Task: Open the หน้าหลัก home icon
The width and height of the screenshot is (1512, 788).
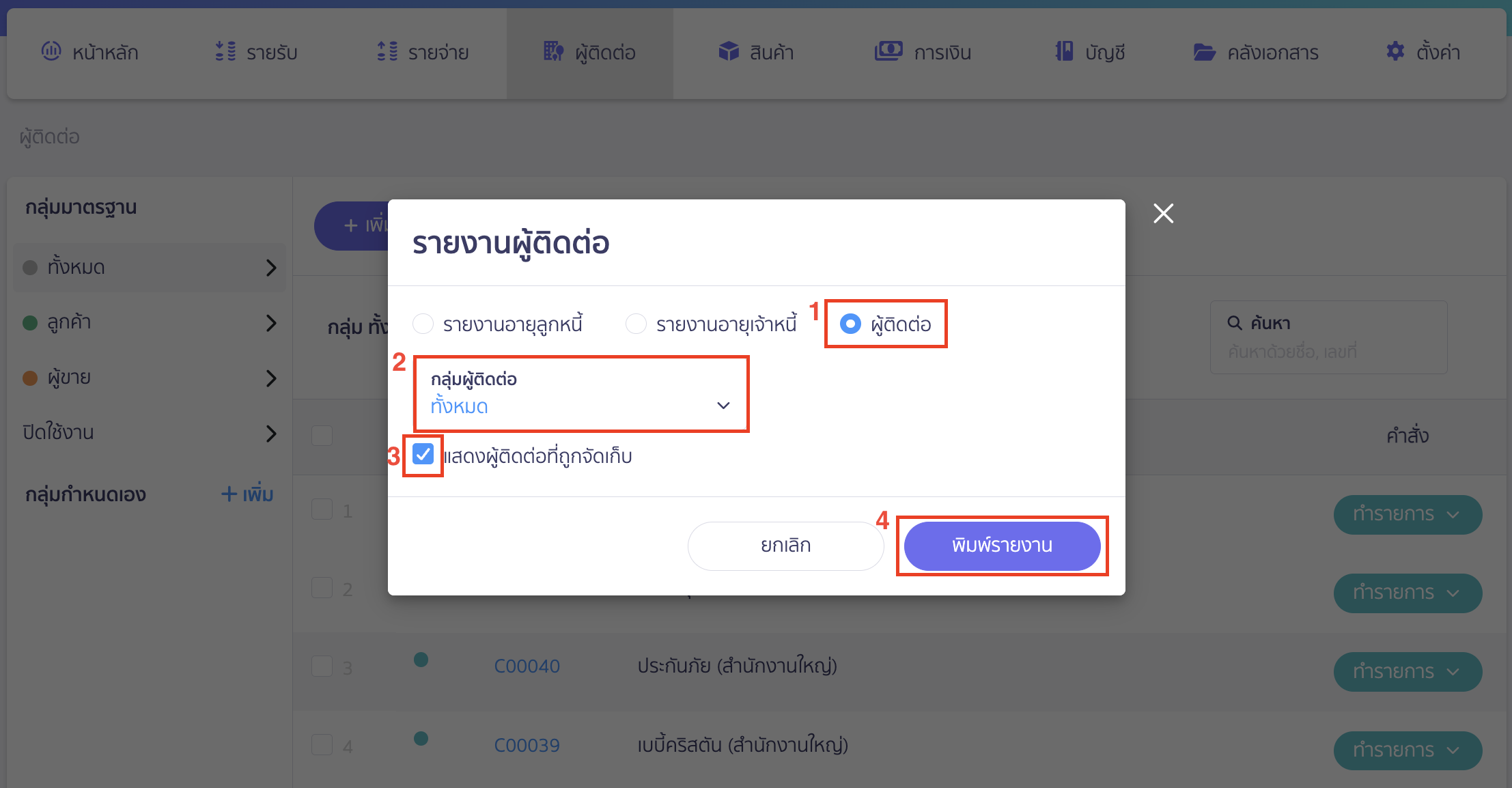Action: point(51,51)
